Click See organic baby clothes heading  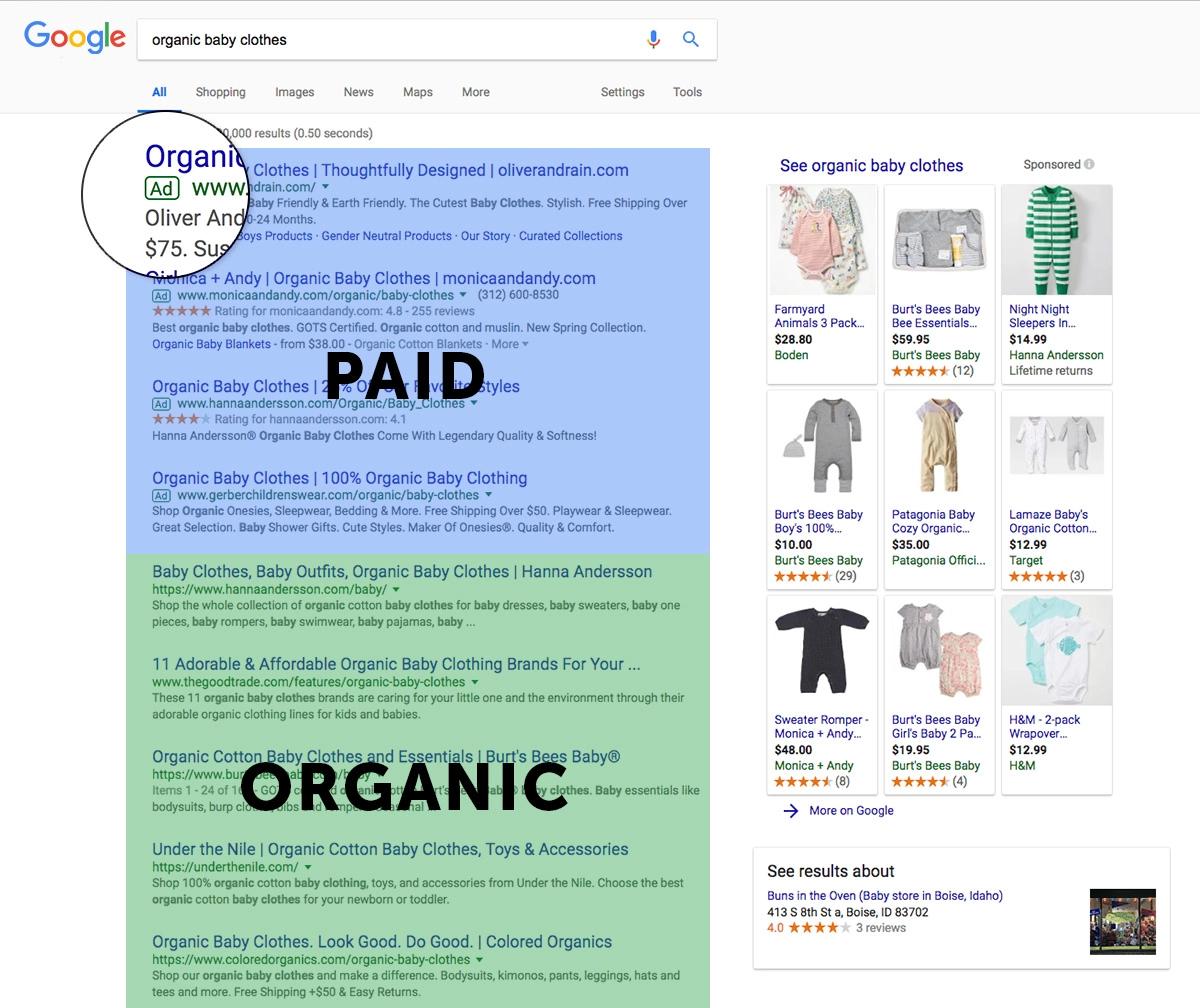(871, 166)
